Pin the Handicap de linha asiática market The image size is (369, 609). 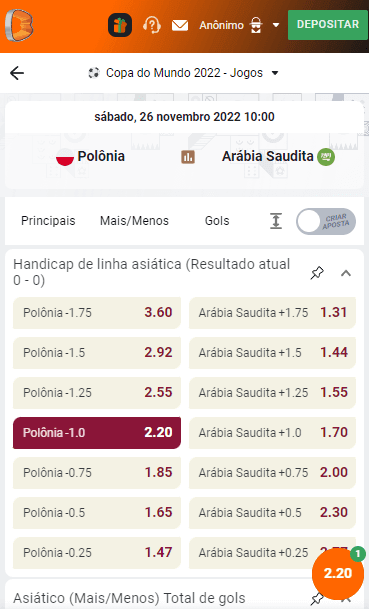pyautogui.click(x=317, y=273)
